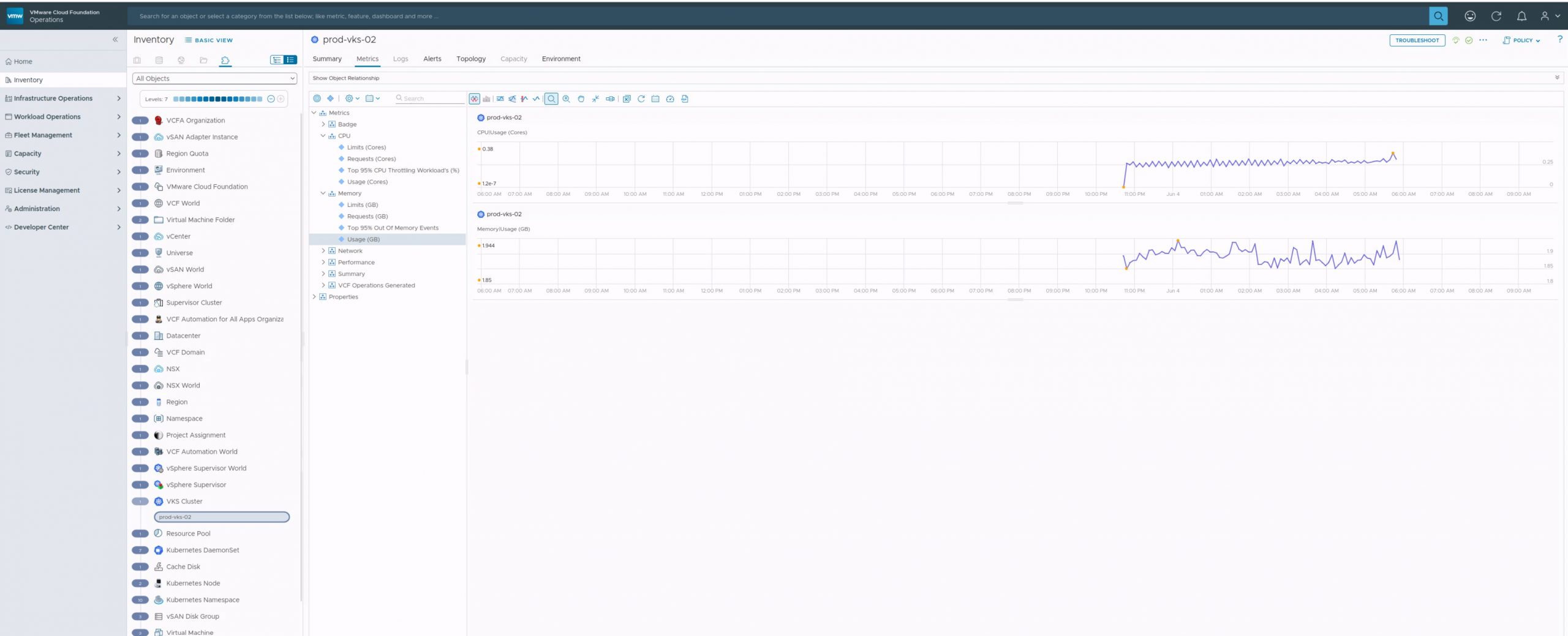
Task: Open the Environment tab
Action: click(561, 59)
